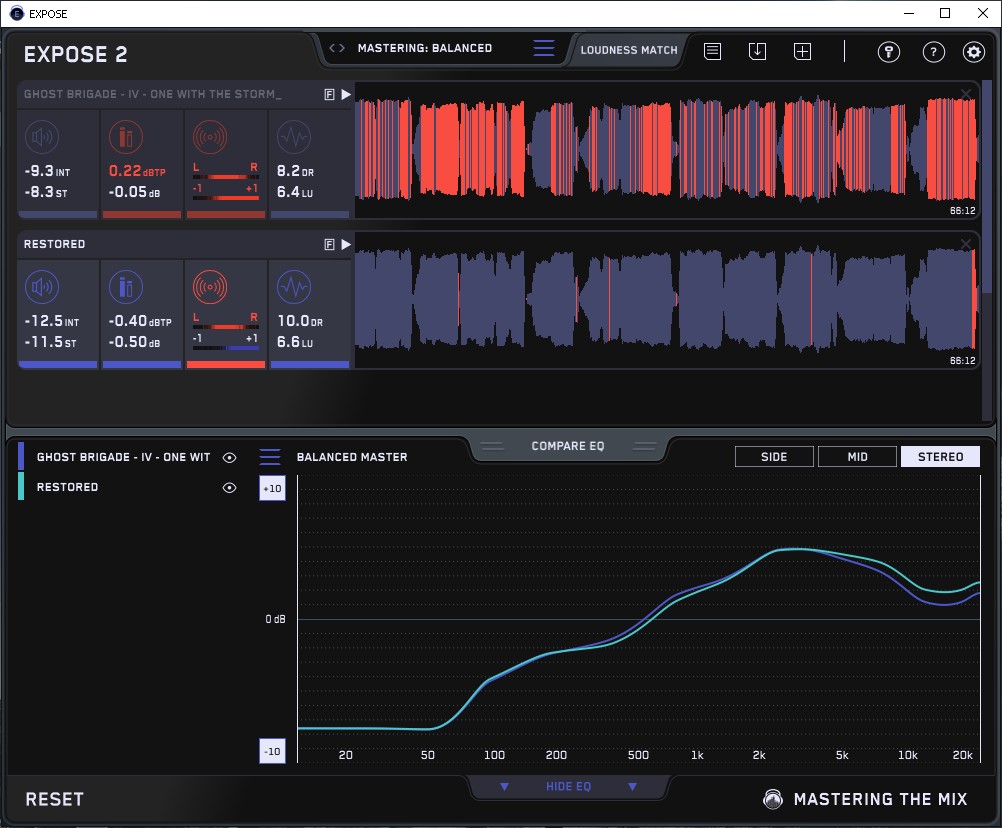The height and width of the screenshot is (828, 1002).
Task: Click the export/download icon in the toolbar
Action: tap(757, 51)
